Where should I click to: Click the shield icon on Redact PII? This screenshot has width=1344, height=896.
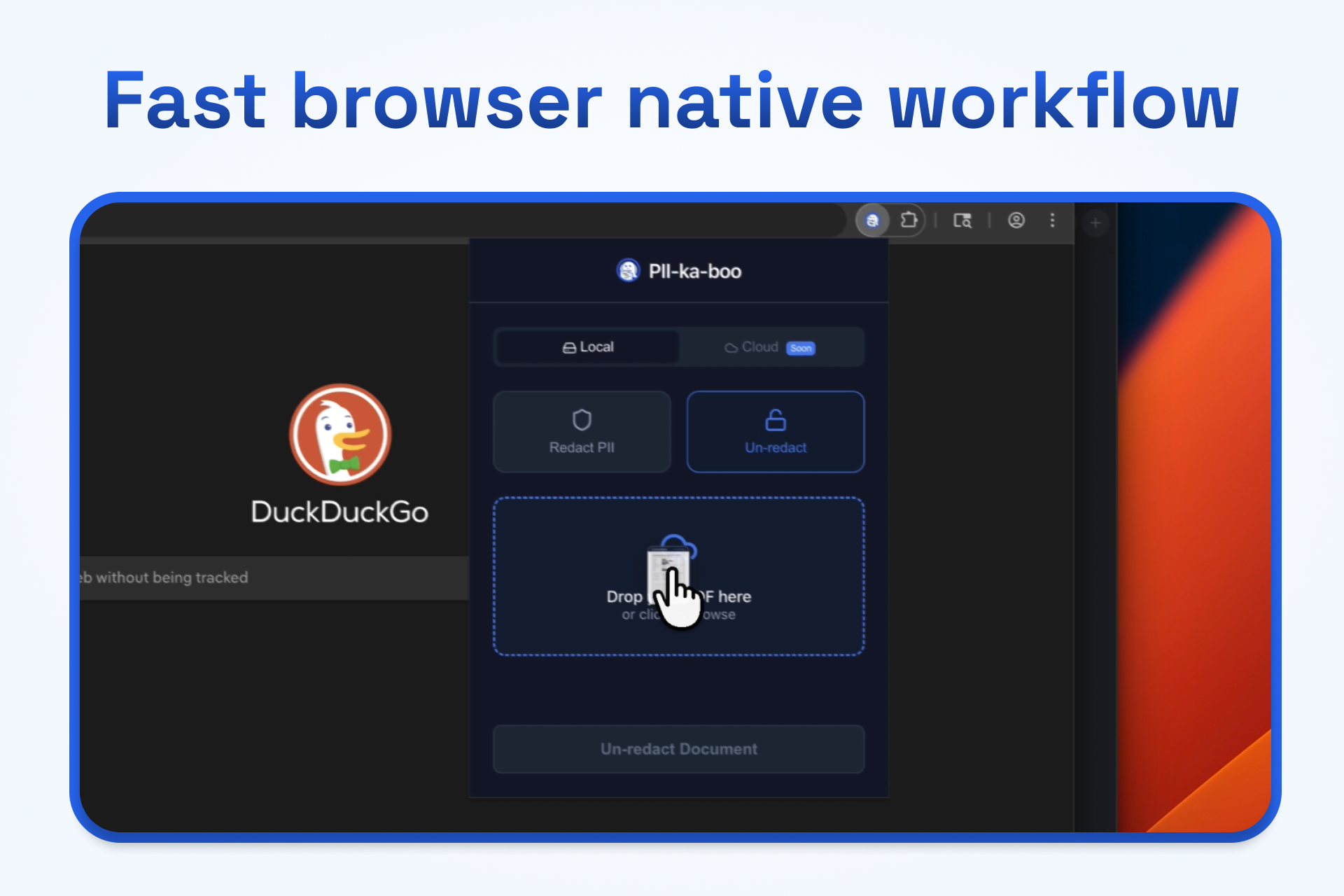(x=582, y=420)
